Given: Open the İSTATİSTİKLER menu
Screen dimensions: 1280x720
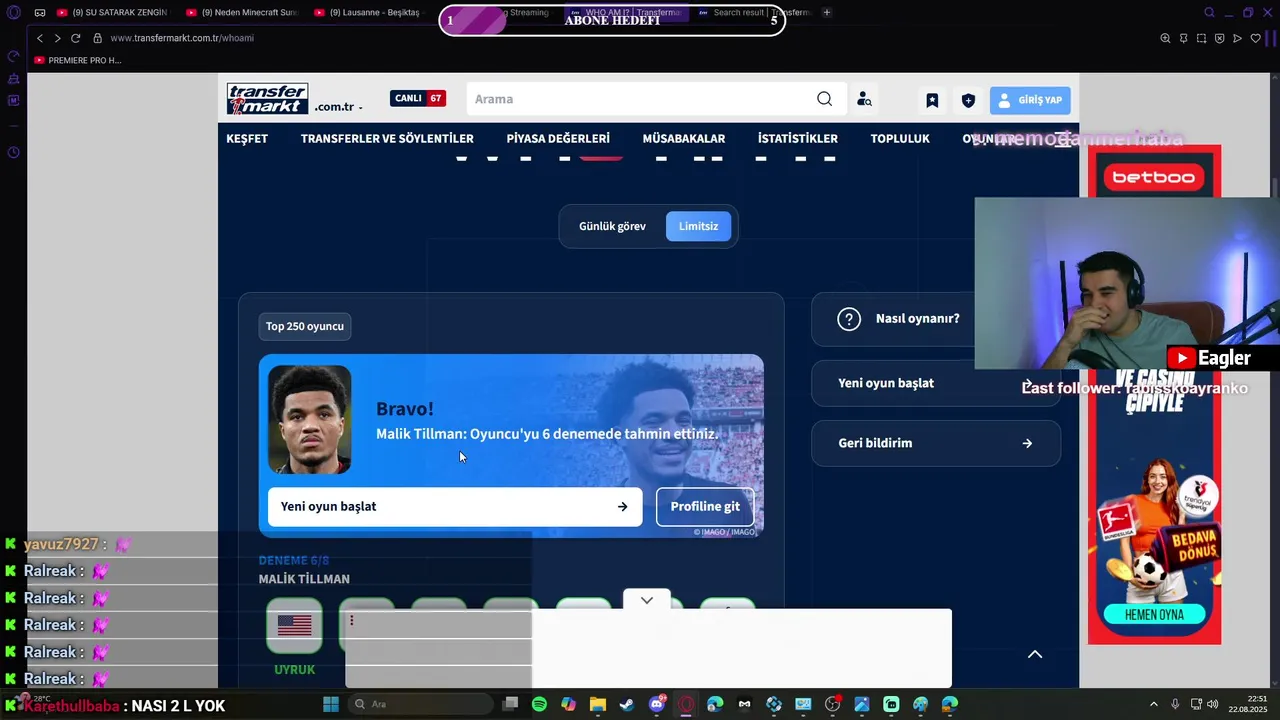Looking at the screenshot, I should pyautogui.click(x=798, y=138).
